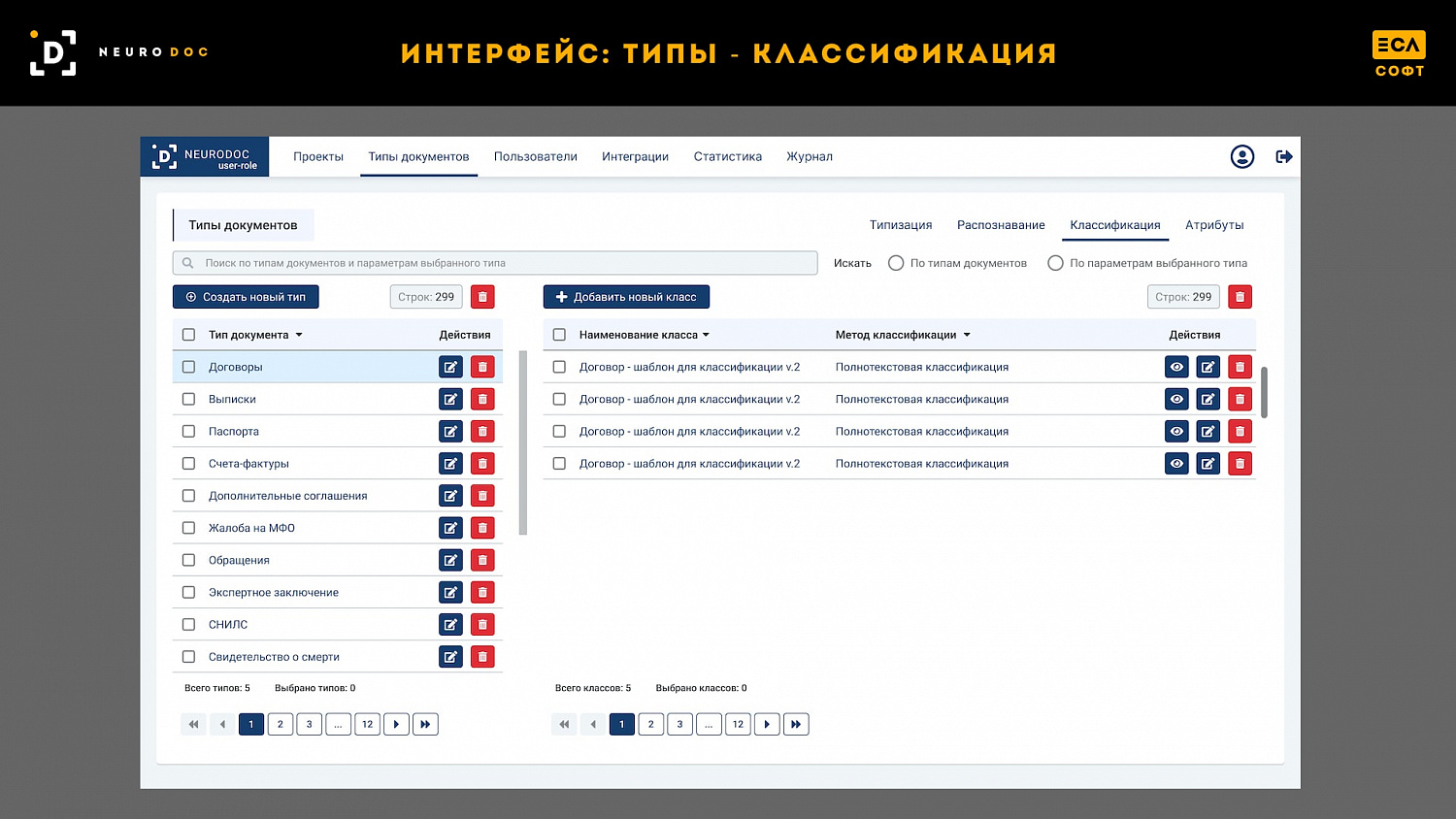
Task: Edit the СНИЛС document type
Action: (x=450, y=624)
